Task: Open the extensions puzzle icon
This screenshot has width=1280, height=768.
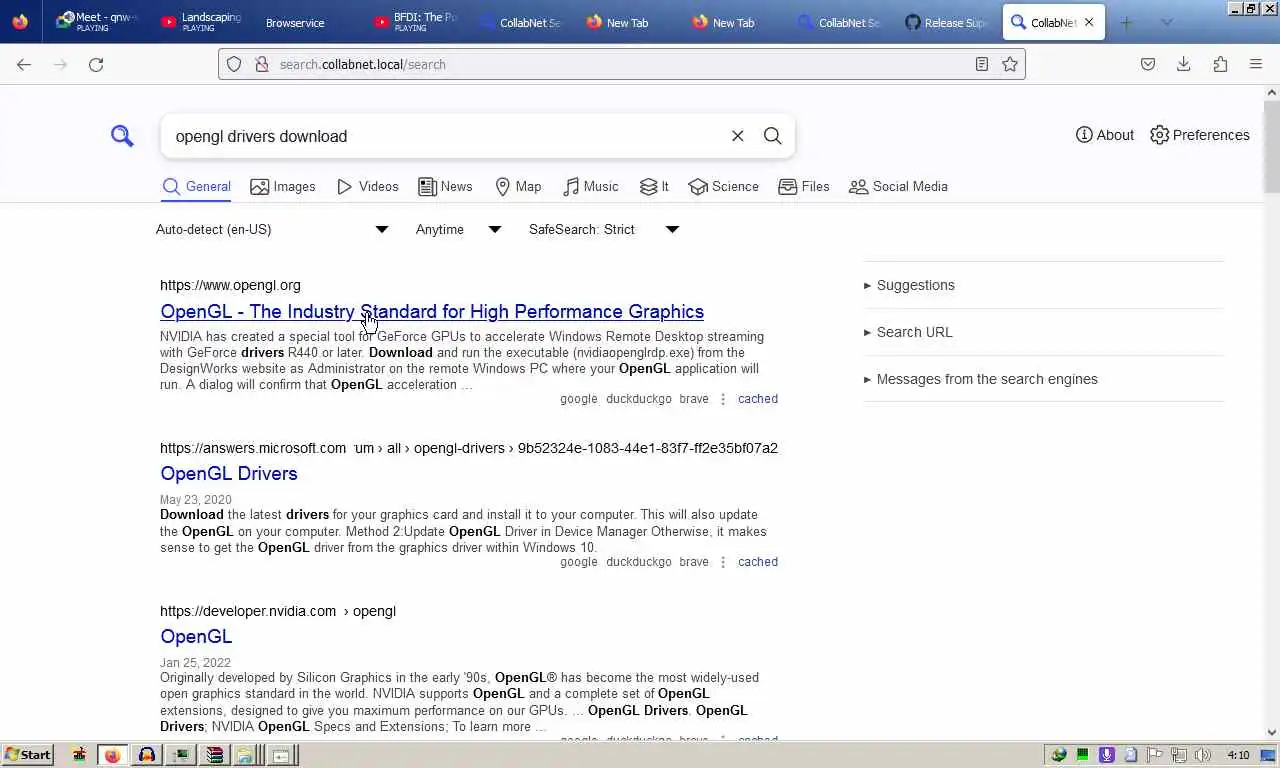Action: (1220, 64)
